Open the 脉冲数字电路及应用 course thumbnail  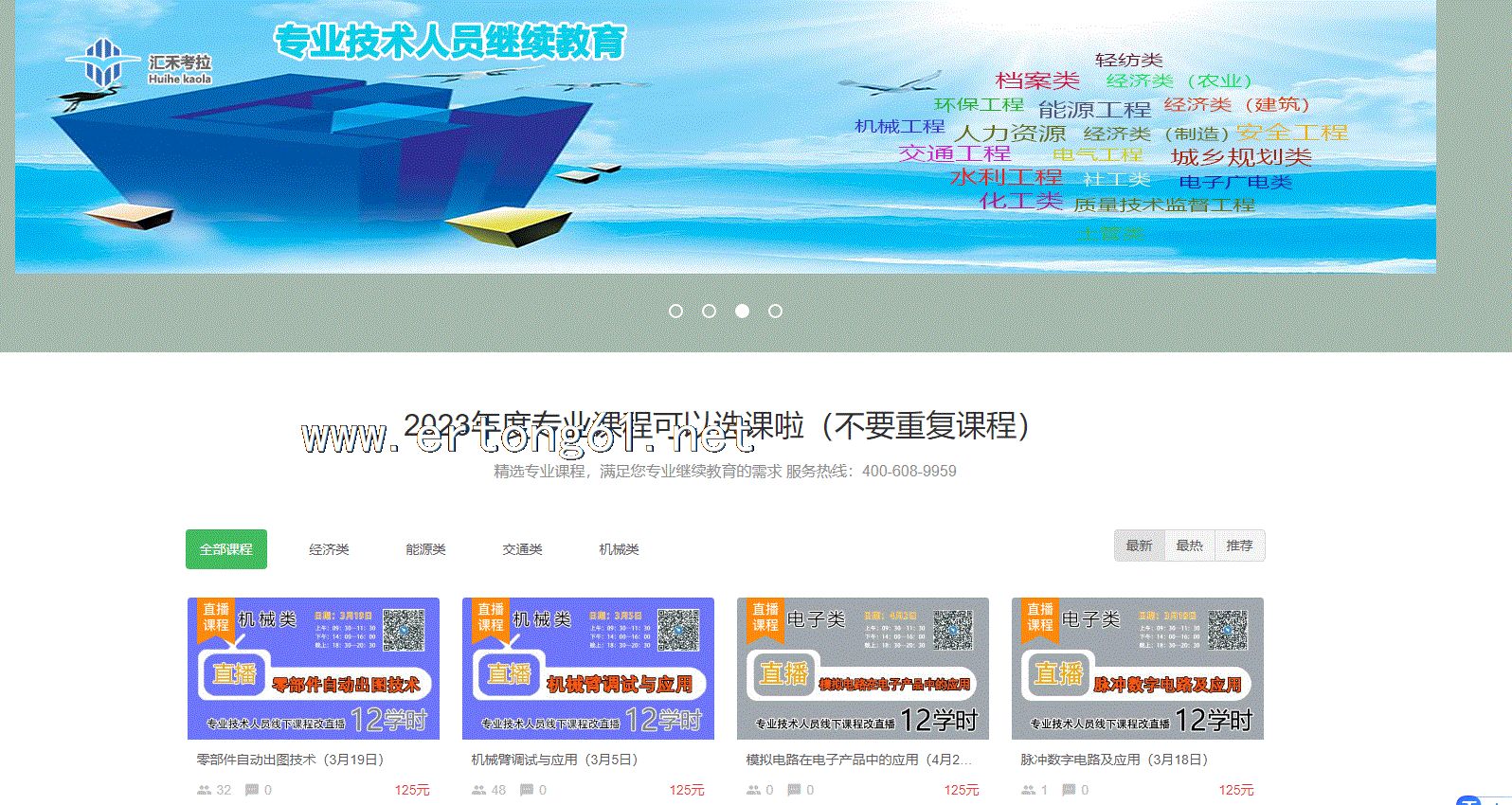tap(1137, 669)
